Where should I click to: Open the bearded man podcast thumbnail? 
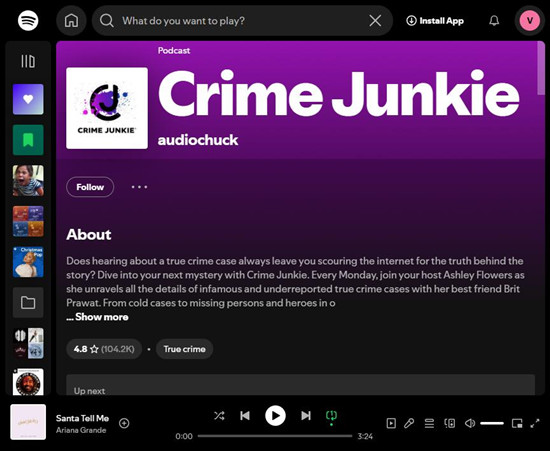28,382
